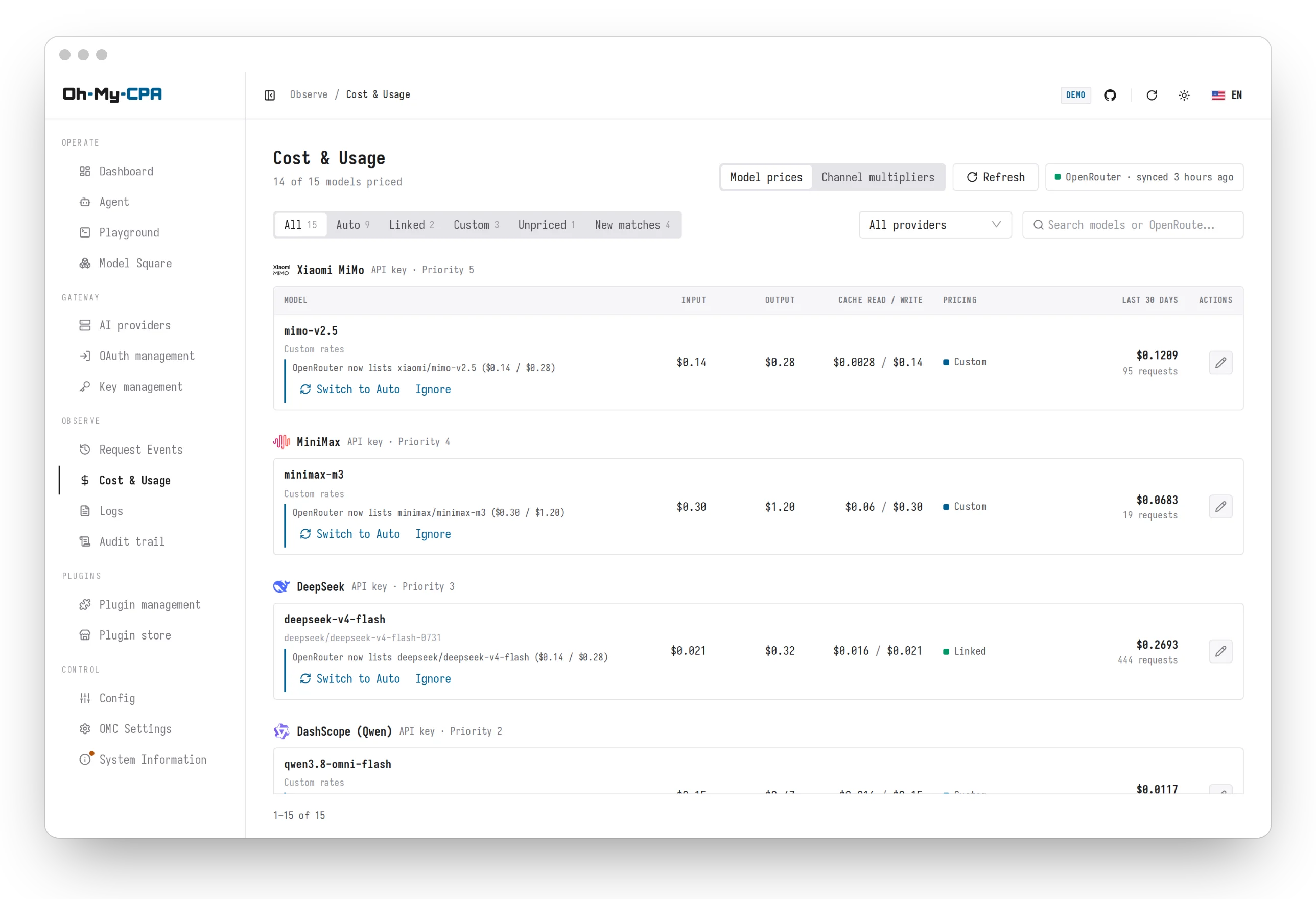The image size is (1316, 899).
Task: Click the reload icon in the header
Action: (1152, 95)
